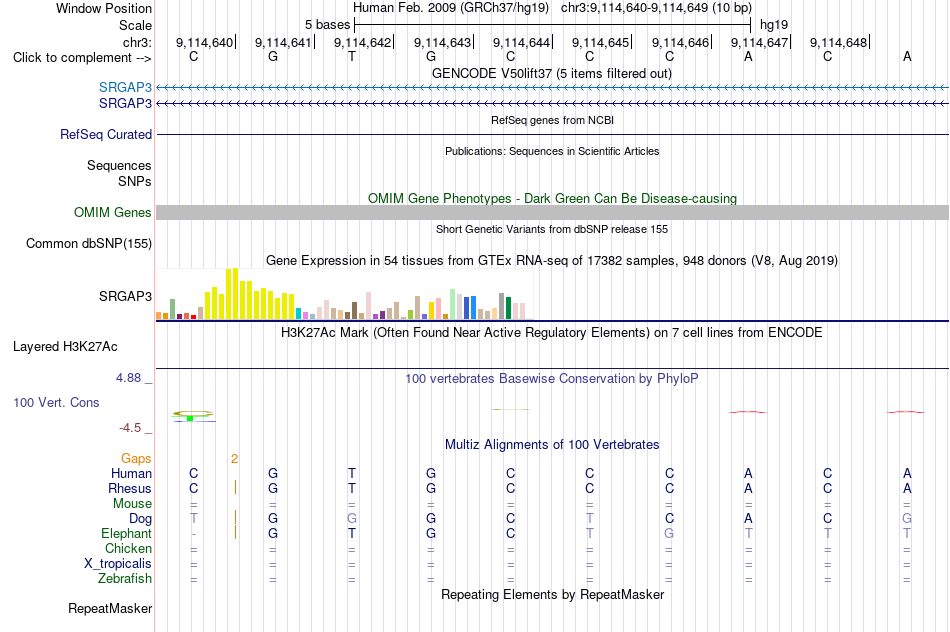Click the dark blue SRGAP3 gene label
The width and height of the screenshot is (950, 632).
pos(125,104)
